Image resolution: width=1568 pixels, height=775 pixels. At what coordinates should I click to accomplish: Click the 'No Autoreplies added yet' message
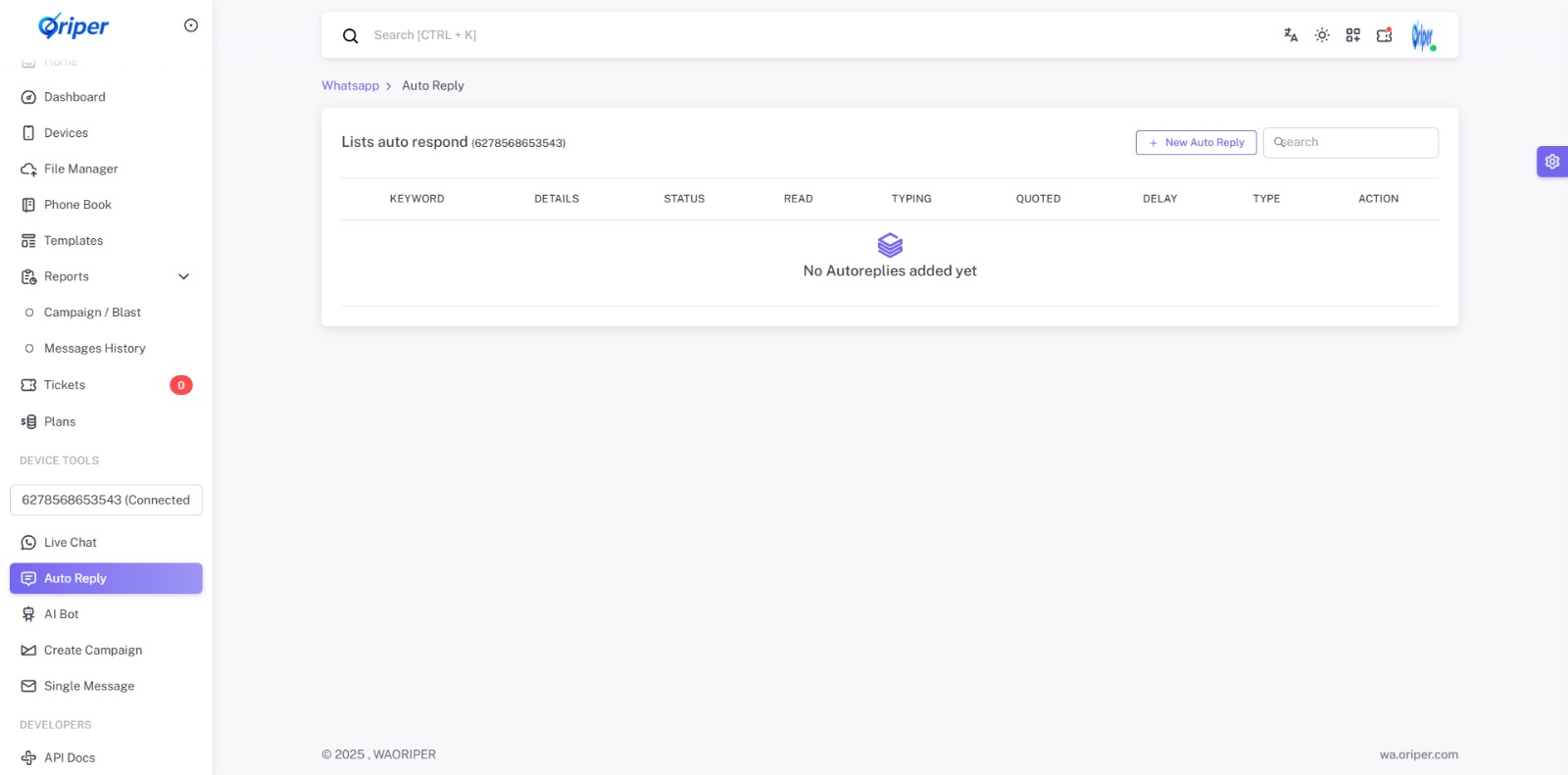point(890,271)
